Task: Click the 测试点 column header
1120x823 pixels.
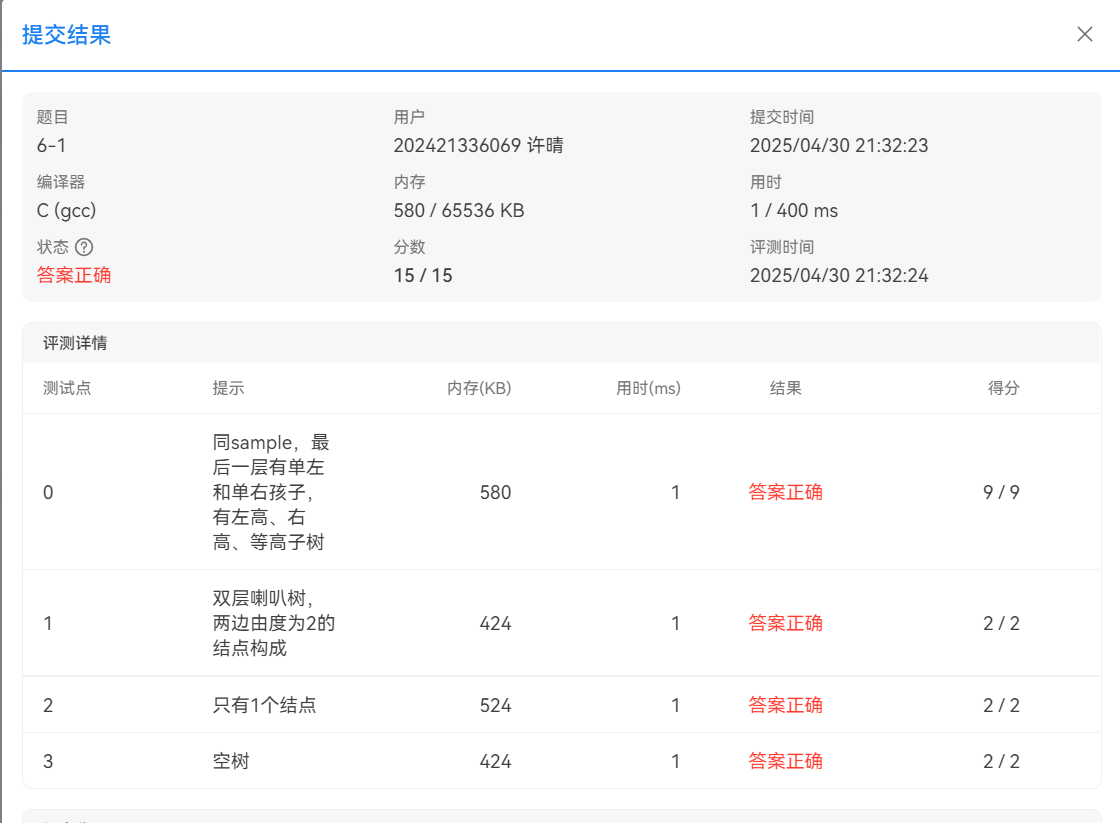Action: point(67,388)
